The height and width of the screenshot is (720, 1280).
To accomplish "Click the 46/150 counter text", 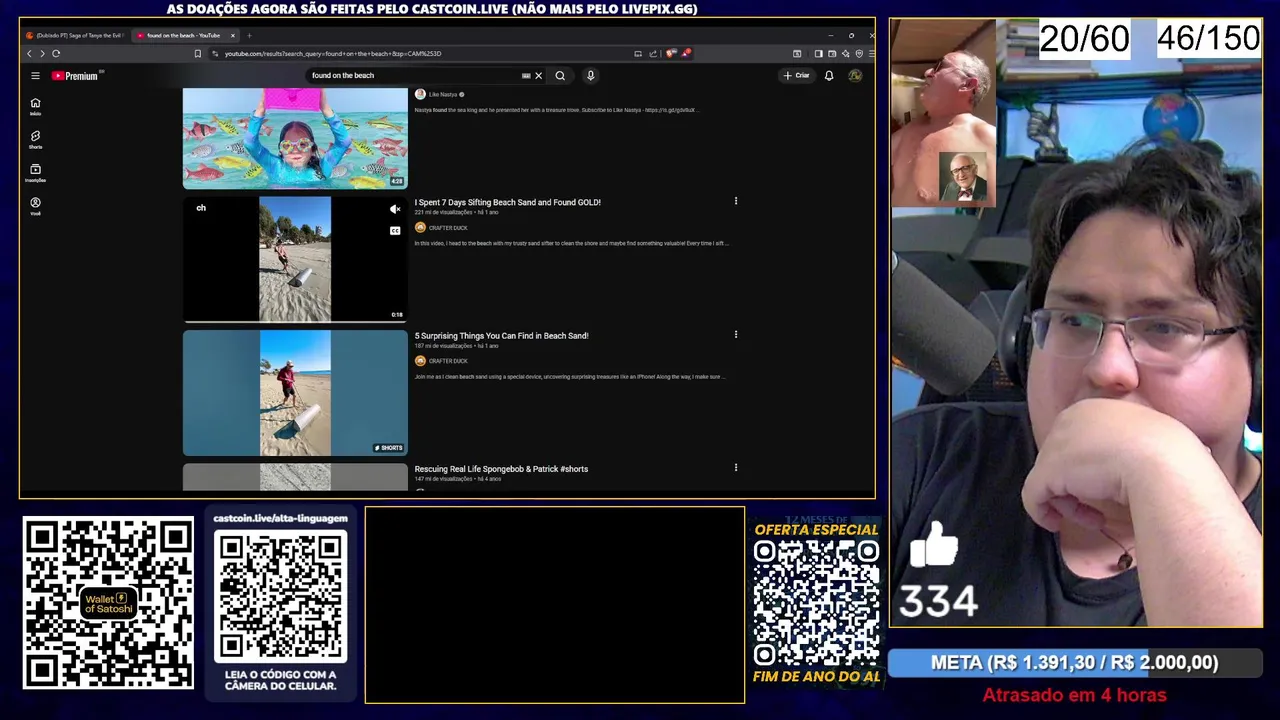I will [x=1208, y=39].
